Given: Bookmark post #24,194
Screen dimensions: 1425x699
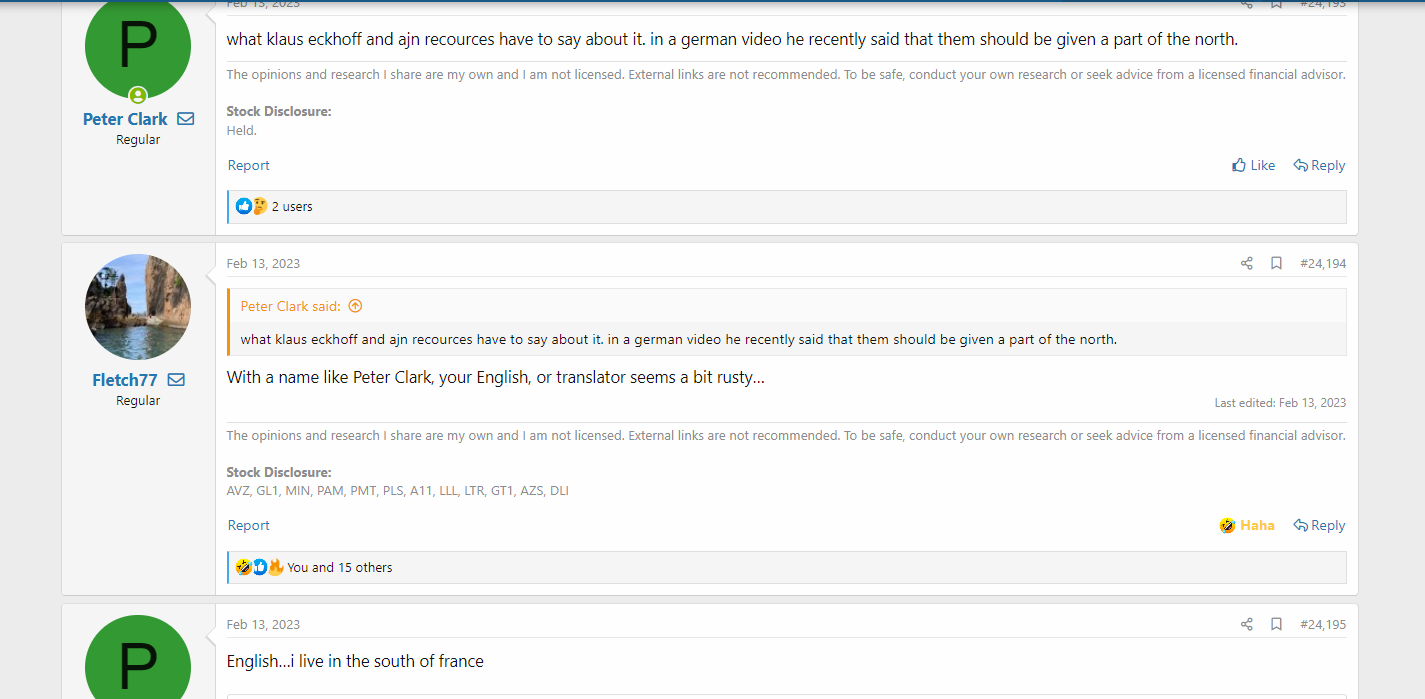Looking at the screenshot, I should tap(1276, 263).
